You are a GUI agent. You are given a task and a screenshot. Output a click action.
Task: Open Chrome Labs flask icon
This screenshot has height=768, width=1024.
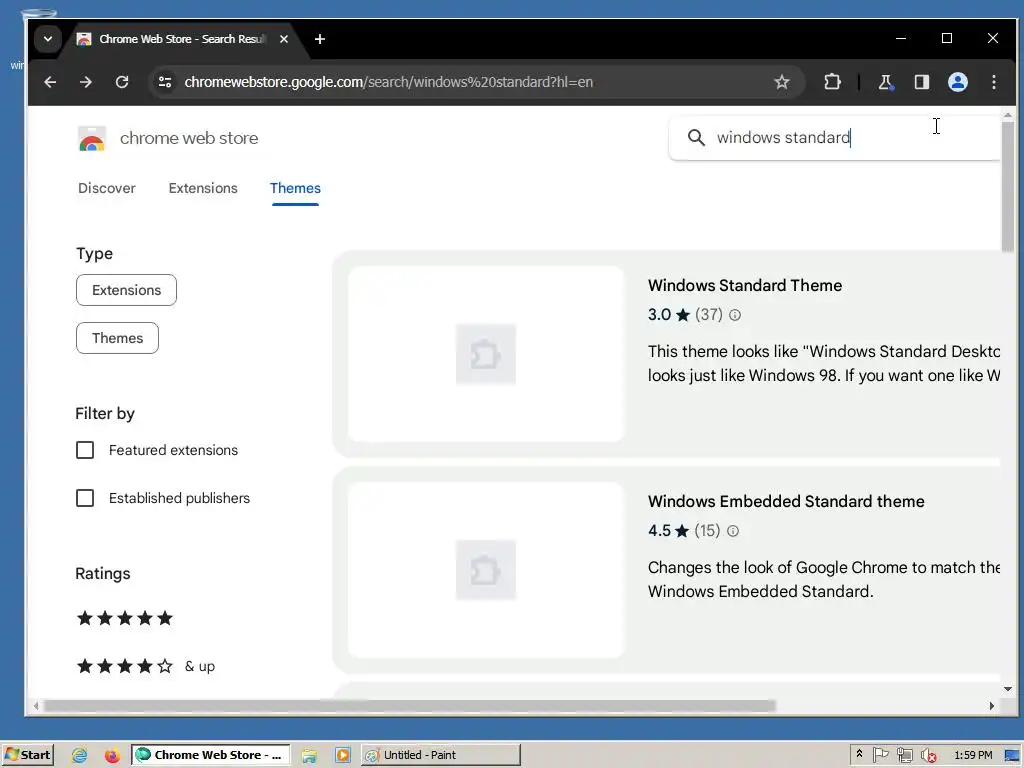point(886,82)
